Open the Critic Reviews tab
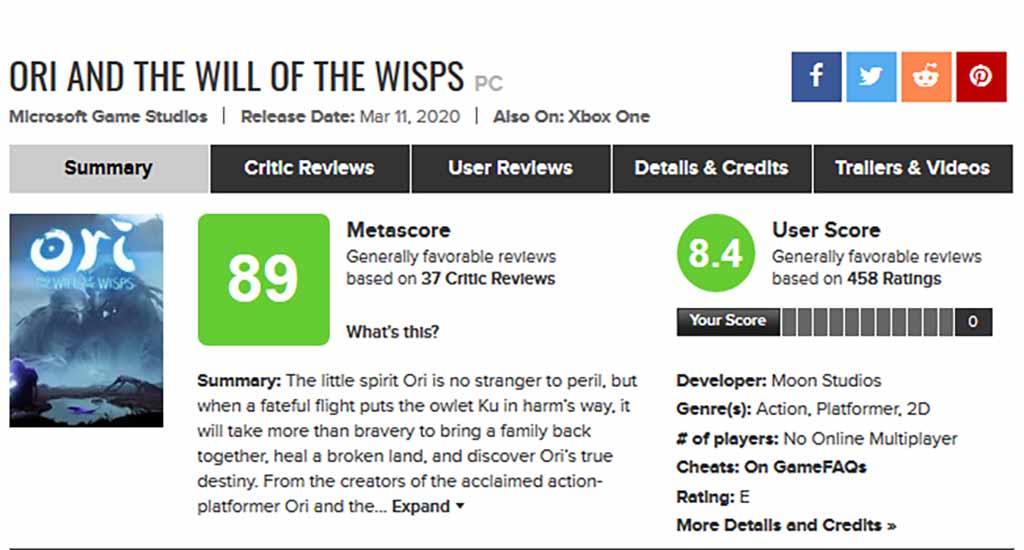1024x550 pixels. tap(310, 169)
